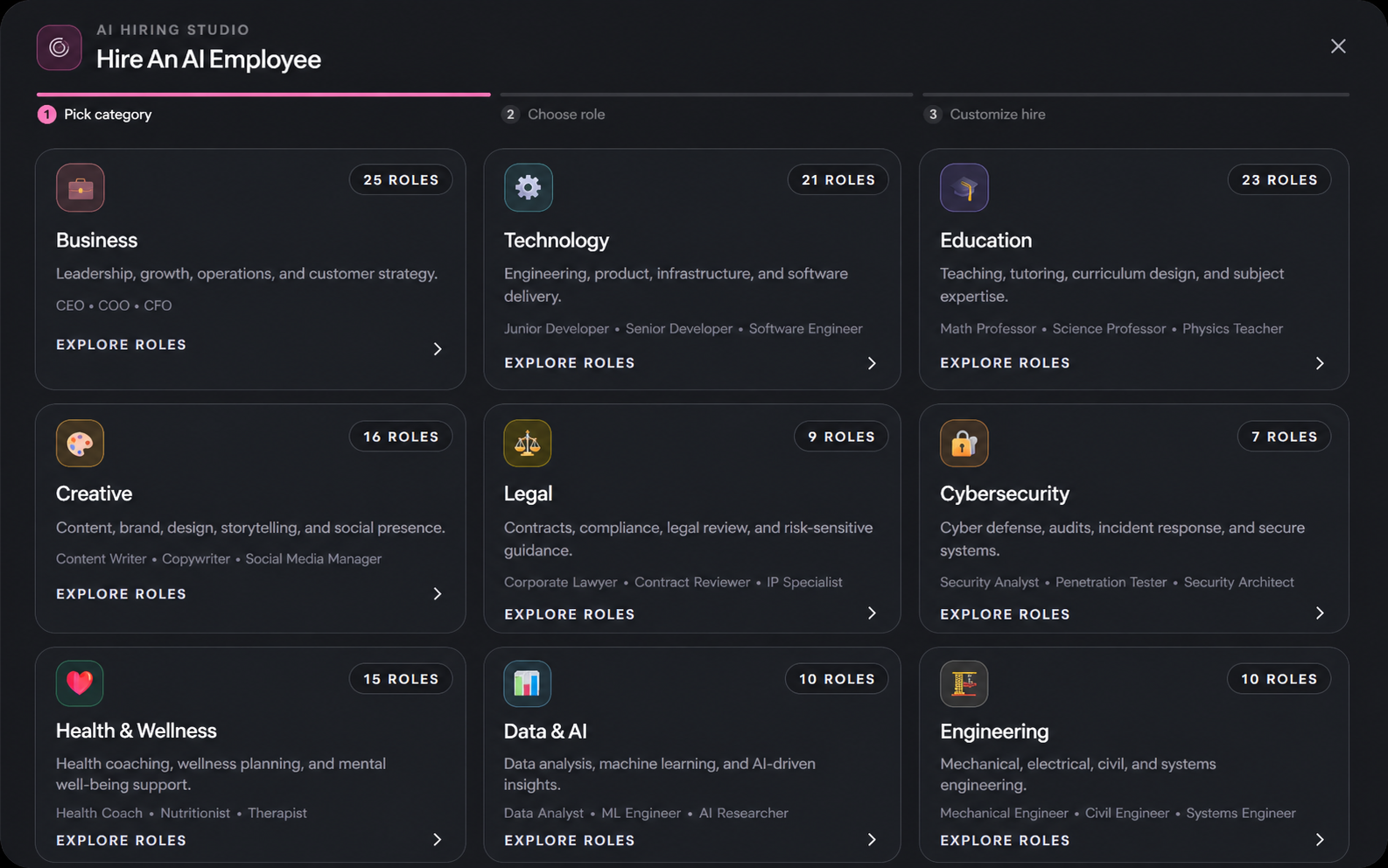Viewport: 1388px width, 868px height.
Task: Open the Technology card chevron arrow
Action: click(872, 363)
